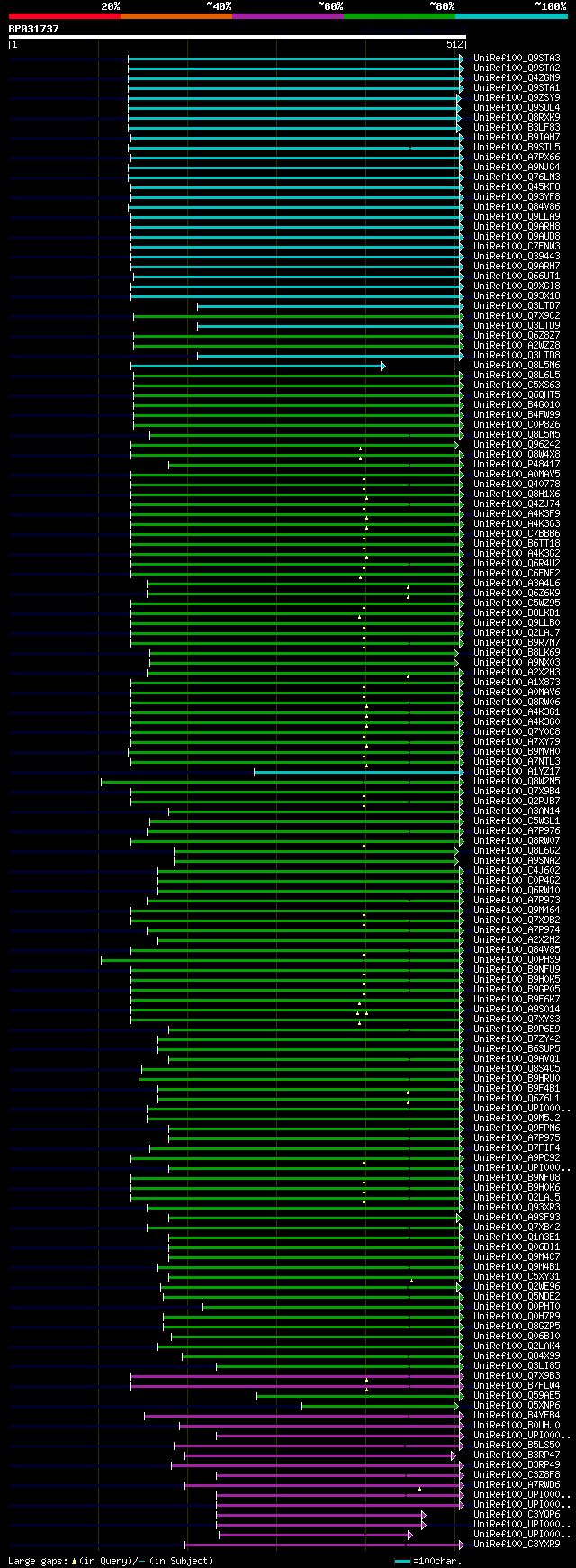This screenshot has width=576, height=1568.
Task: Select the label UniRef100_B8LKD1
Action: tap(517, 613)
